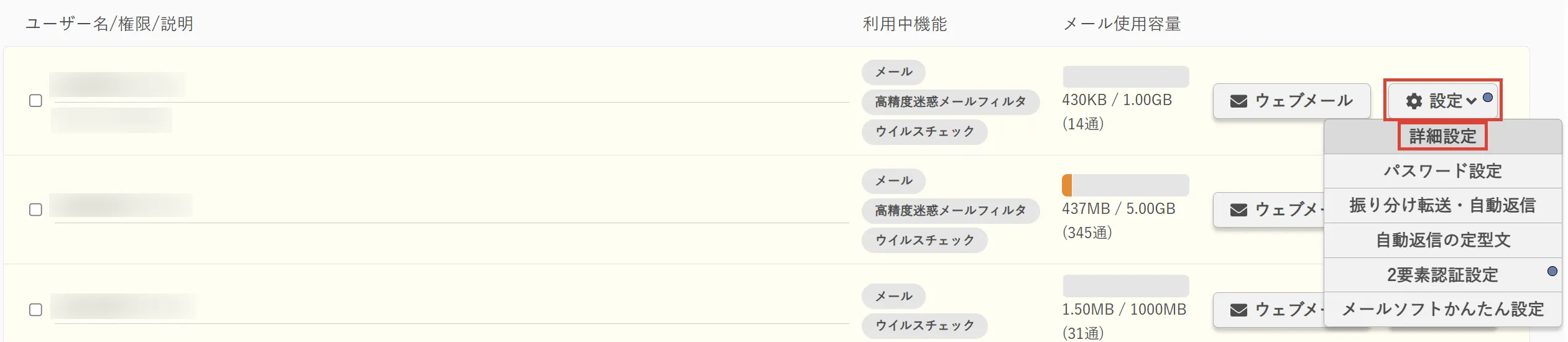Open メールソフトかんたん設定 in the menu
Viewport: 1568px width, 342px height.
point(1442,309)
